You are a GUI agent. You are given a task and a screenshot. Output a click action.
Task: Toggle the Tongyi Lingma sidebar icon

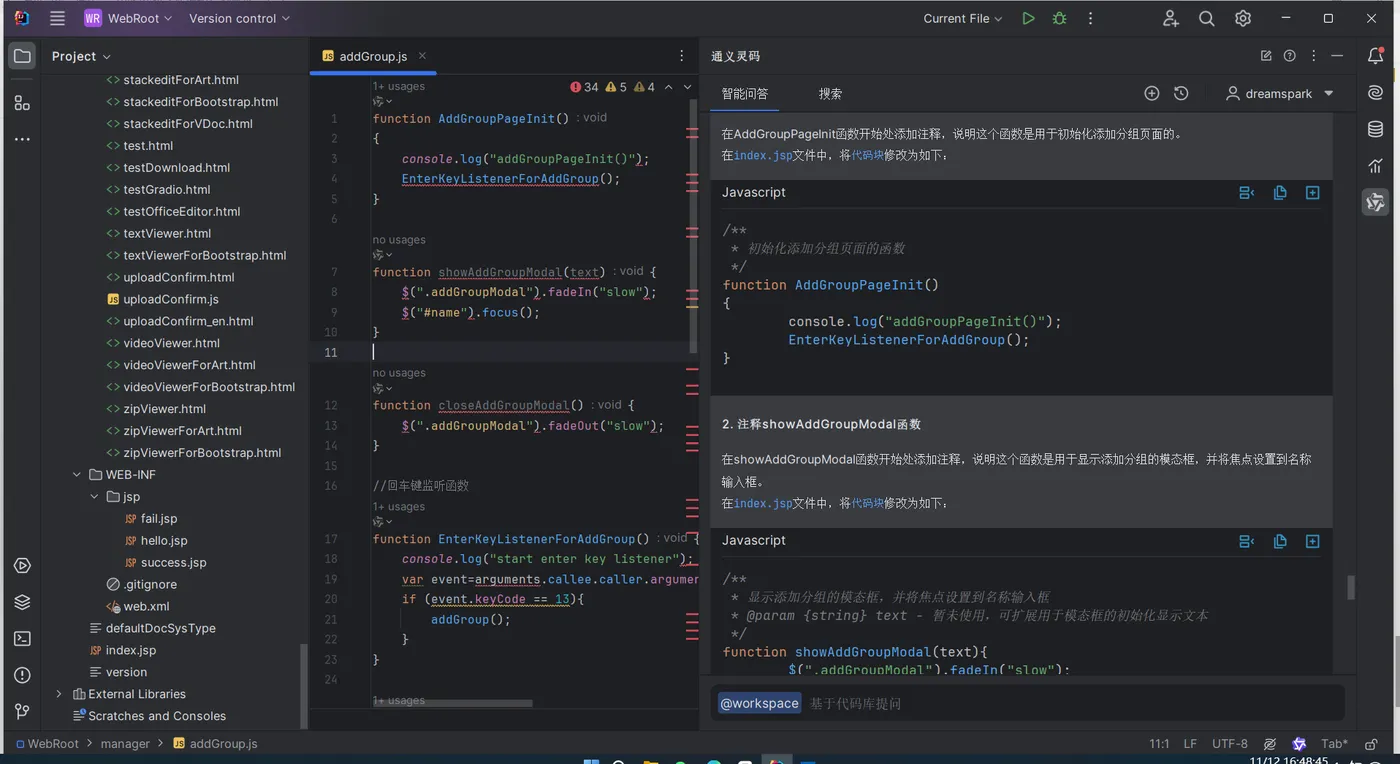pyautogui.click(x=1376, y=202)
